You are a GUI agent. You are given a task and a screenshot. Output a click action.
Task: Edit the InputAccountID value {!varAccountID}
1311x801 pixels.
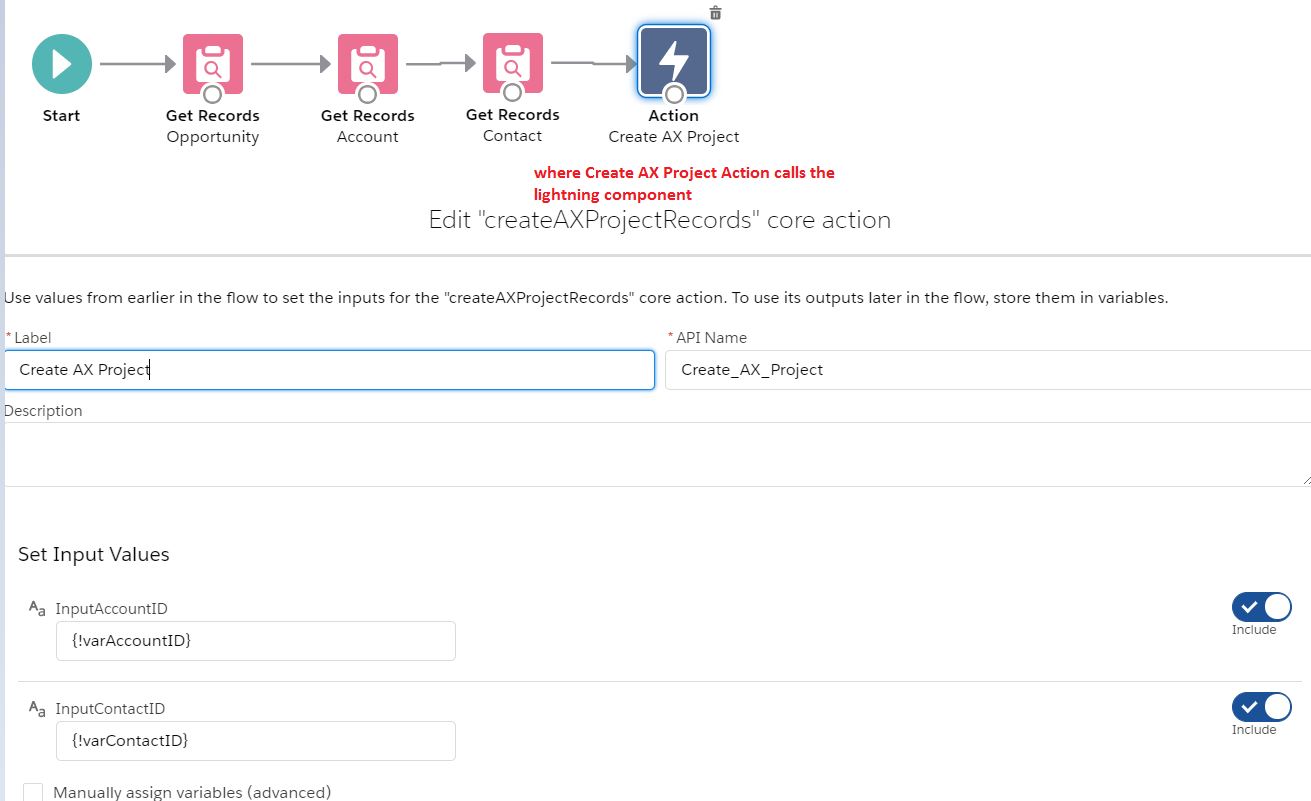(x=256, y=641)
